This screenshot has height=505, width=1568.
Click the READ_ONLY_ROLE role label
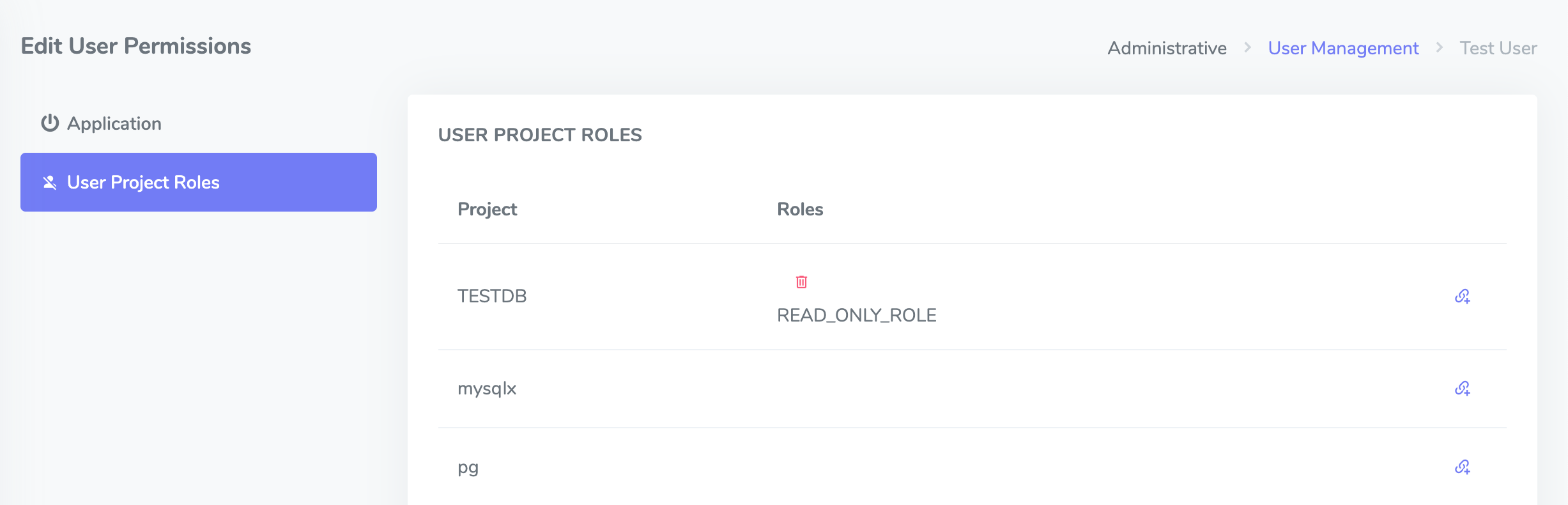[x=856, y=315]
